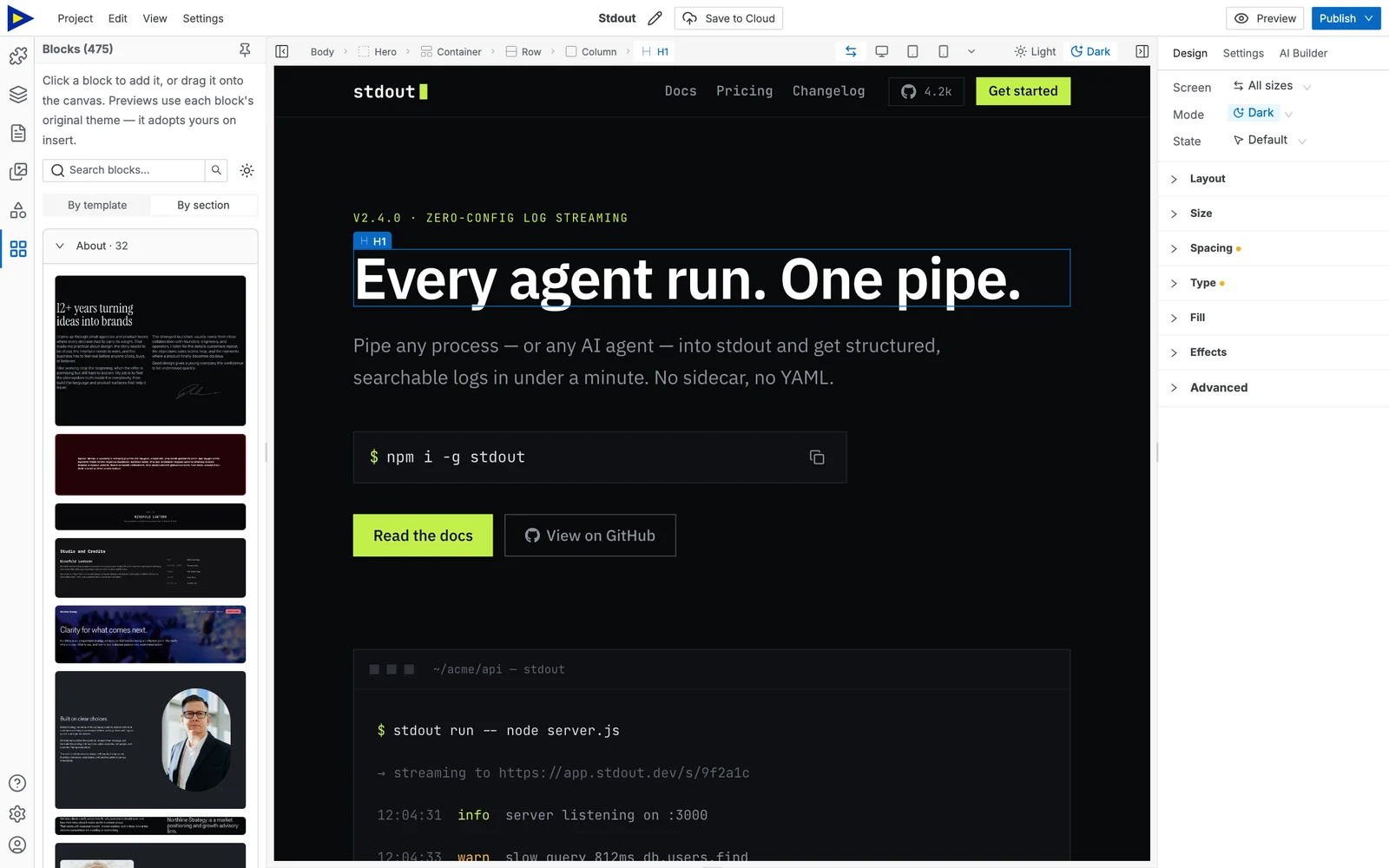Collapse the right panel icon
The width and height of the screenshot is (1389, 868).
pyautogui.click(x=1142, y=52)
